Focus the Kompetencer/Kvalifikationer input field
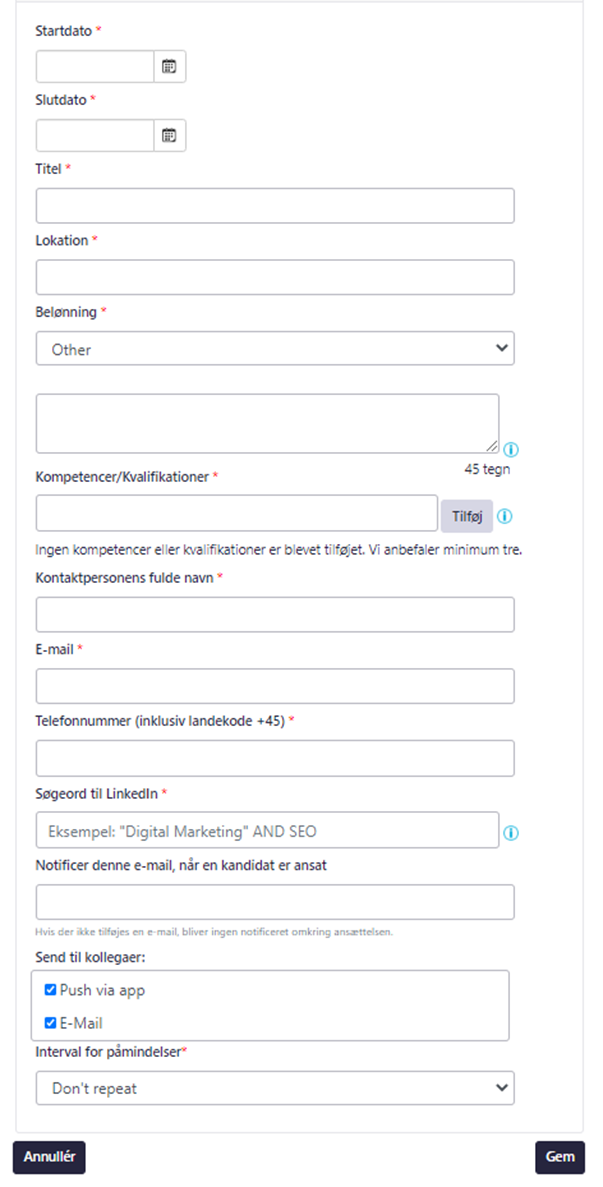This screenshot has width=603, height=1187. point(237,513)
